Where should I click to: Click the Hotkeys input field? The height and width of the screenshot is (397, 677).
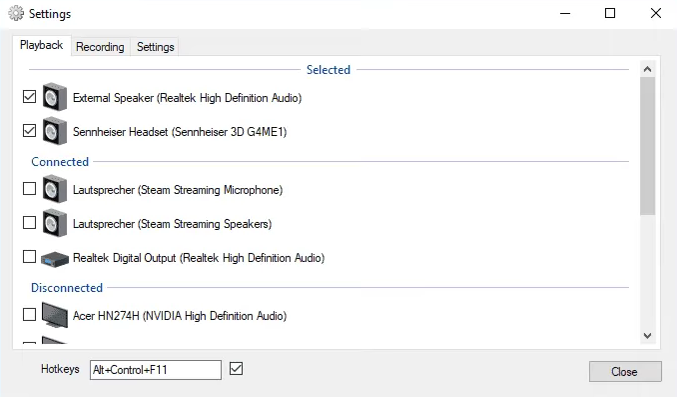(155, 370)
